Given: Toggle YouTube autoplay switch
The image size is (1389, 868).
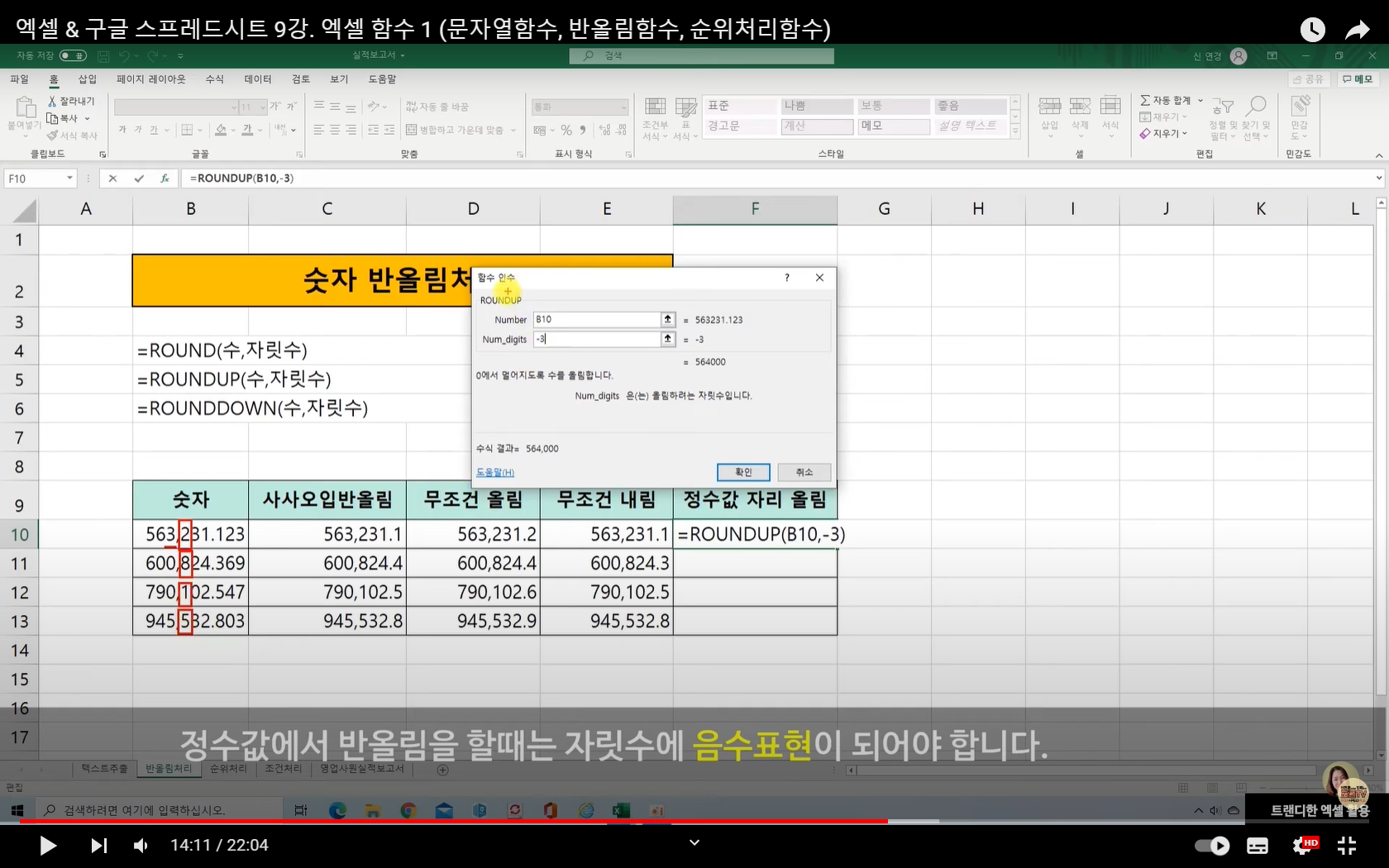Looking at the screenshot, I should 1212,846.
